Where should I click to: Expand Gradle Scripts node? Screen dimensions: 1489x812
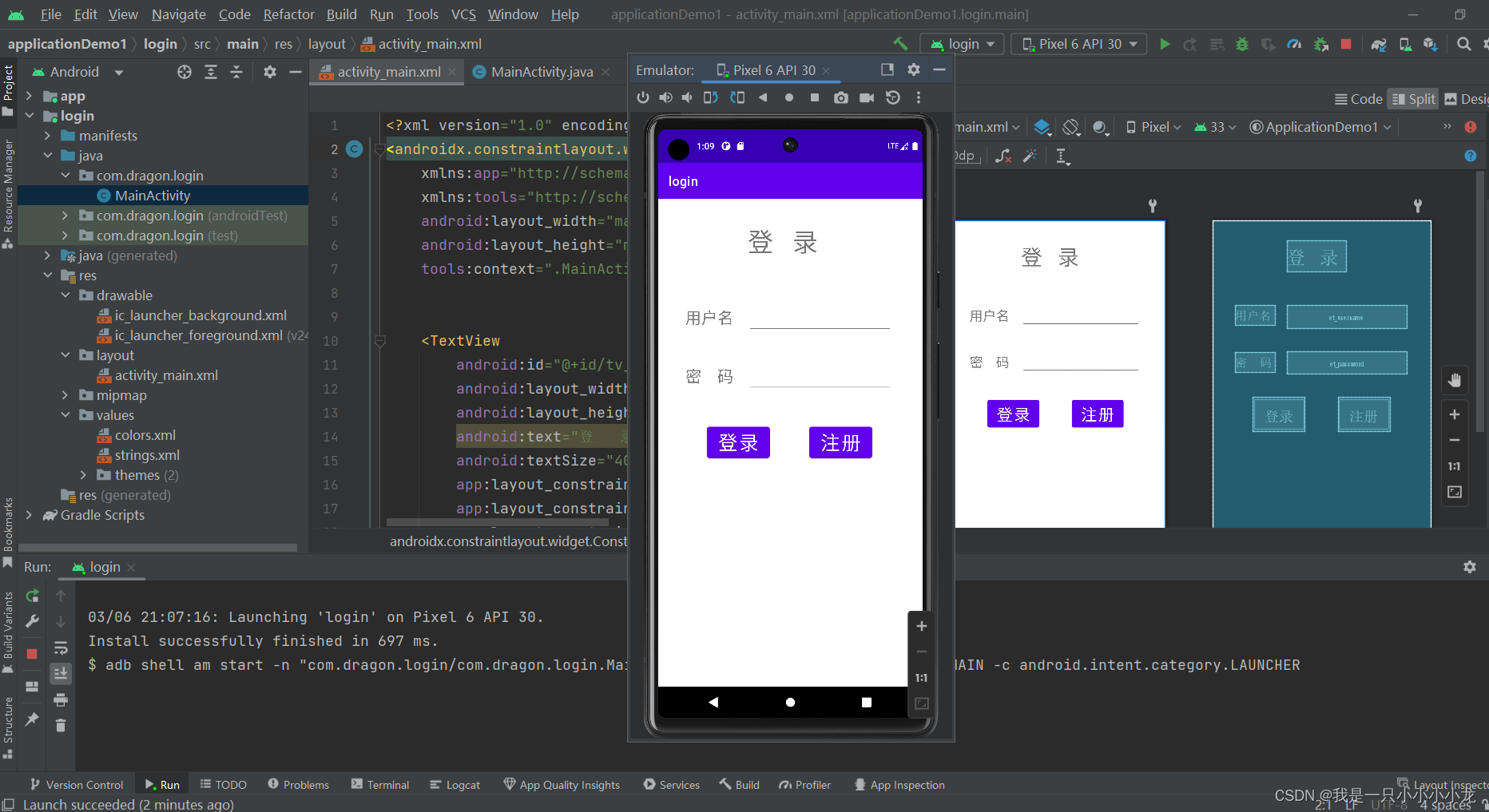30,515
